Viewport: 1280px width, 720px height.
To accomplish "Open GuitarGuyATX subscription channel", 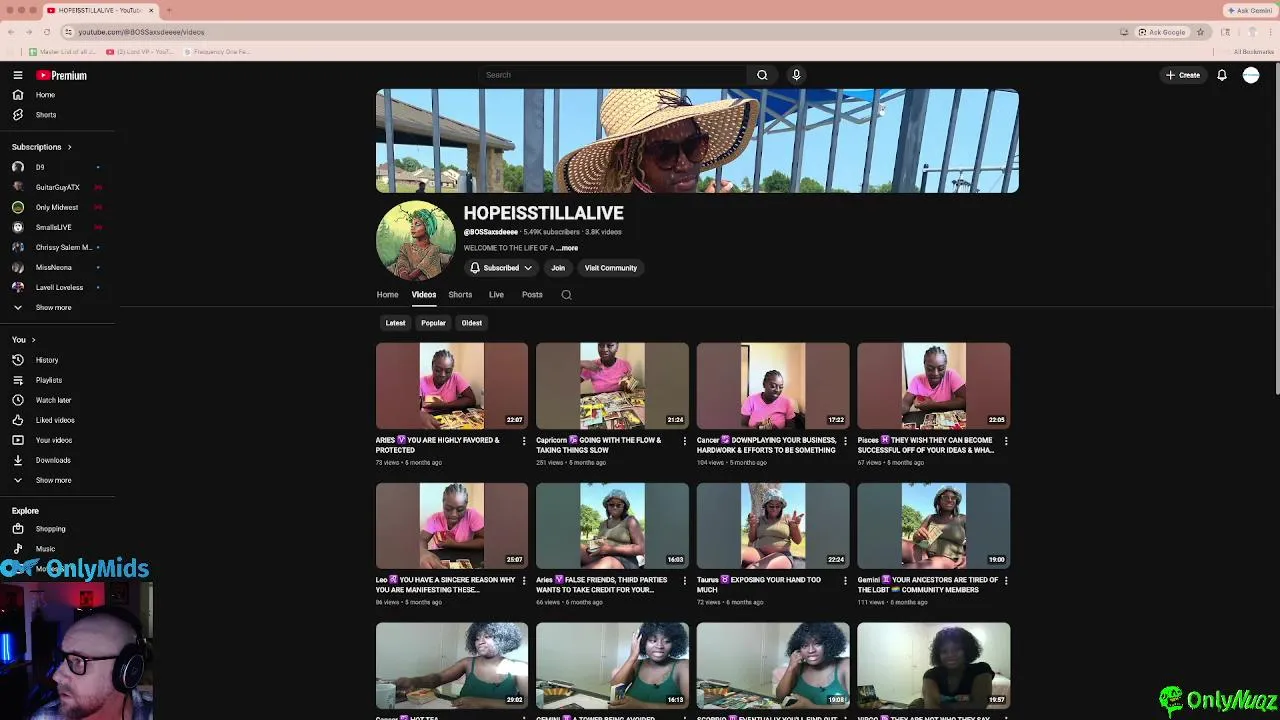I will [55, 187].
